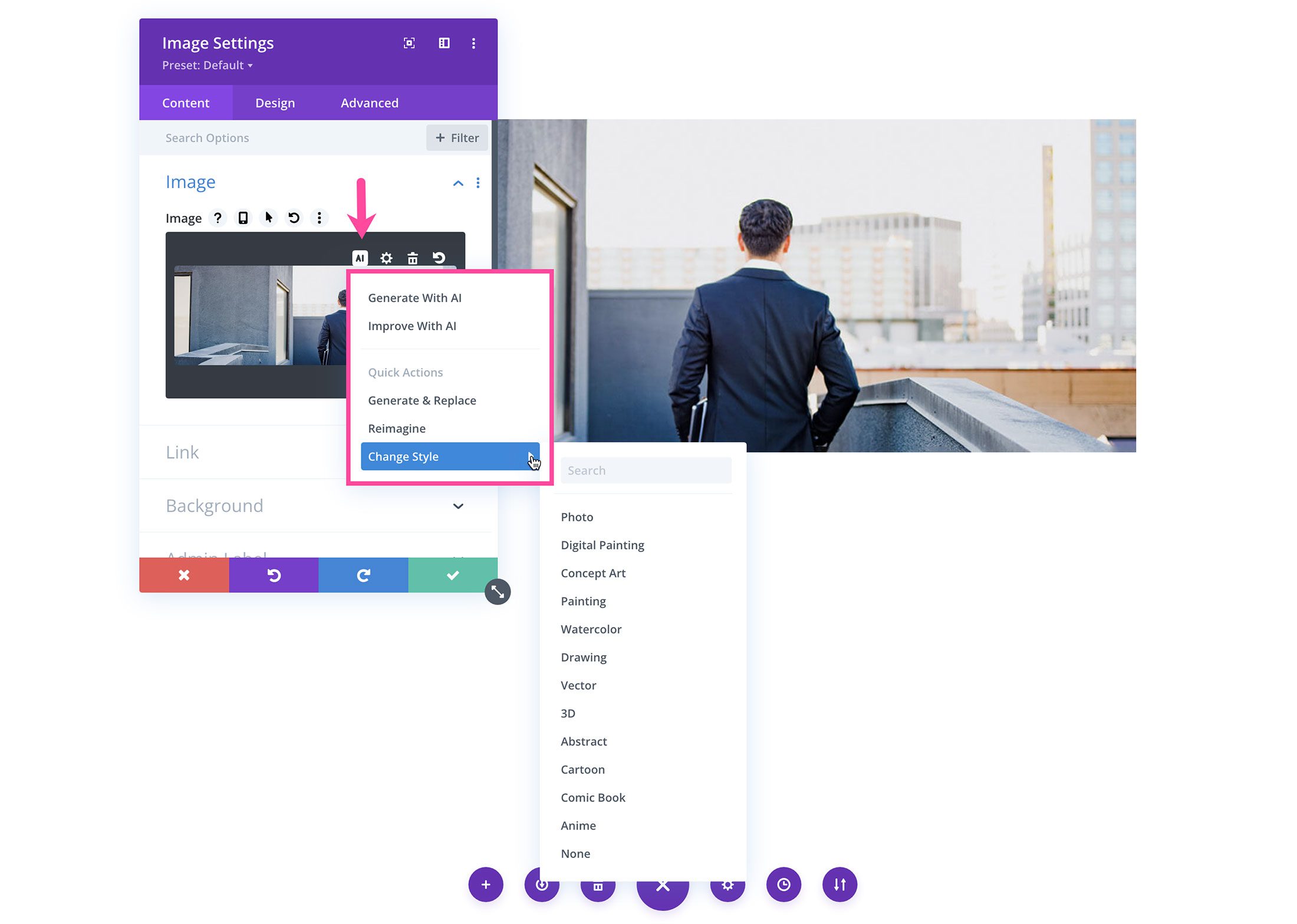Click Improve With AI option
Image resolution: width=1297 pixels, height=924 pixels.
click(414, 325)
